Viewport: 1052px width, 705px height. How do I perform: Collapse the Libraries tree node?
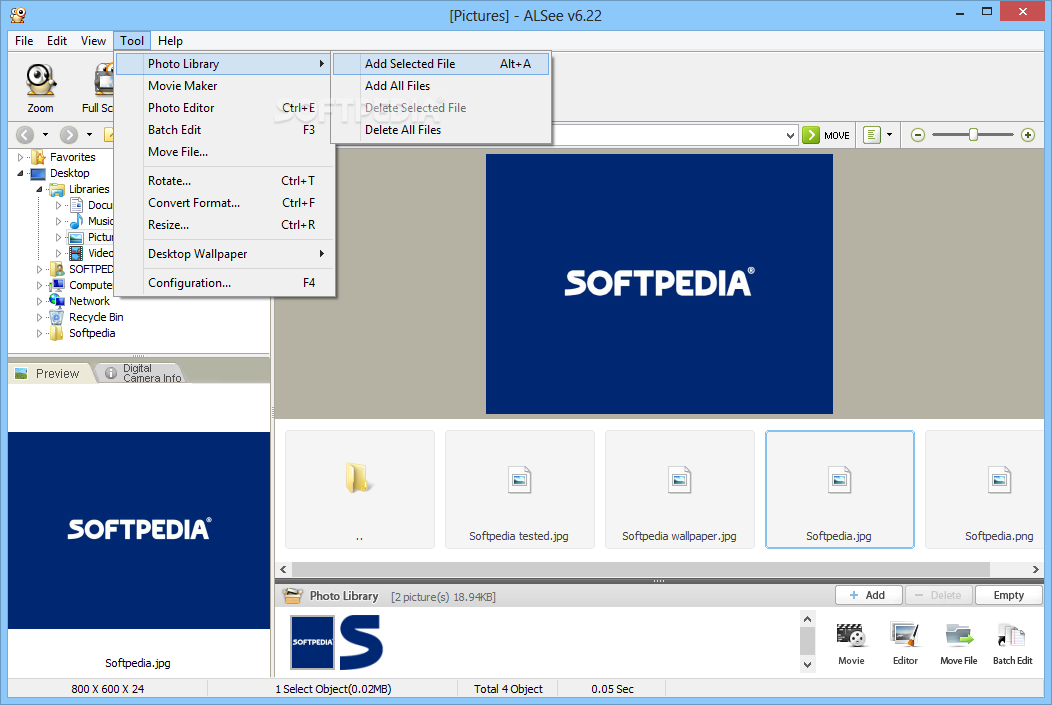pos(39,189)
